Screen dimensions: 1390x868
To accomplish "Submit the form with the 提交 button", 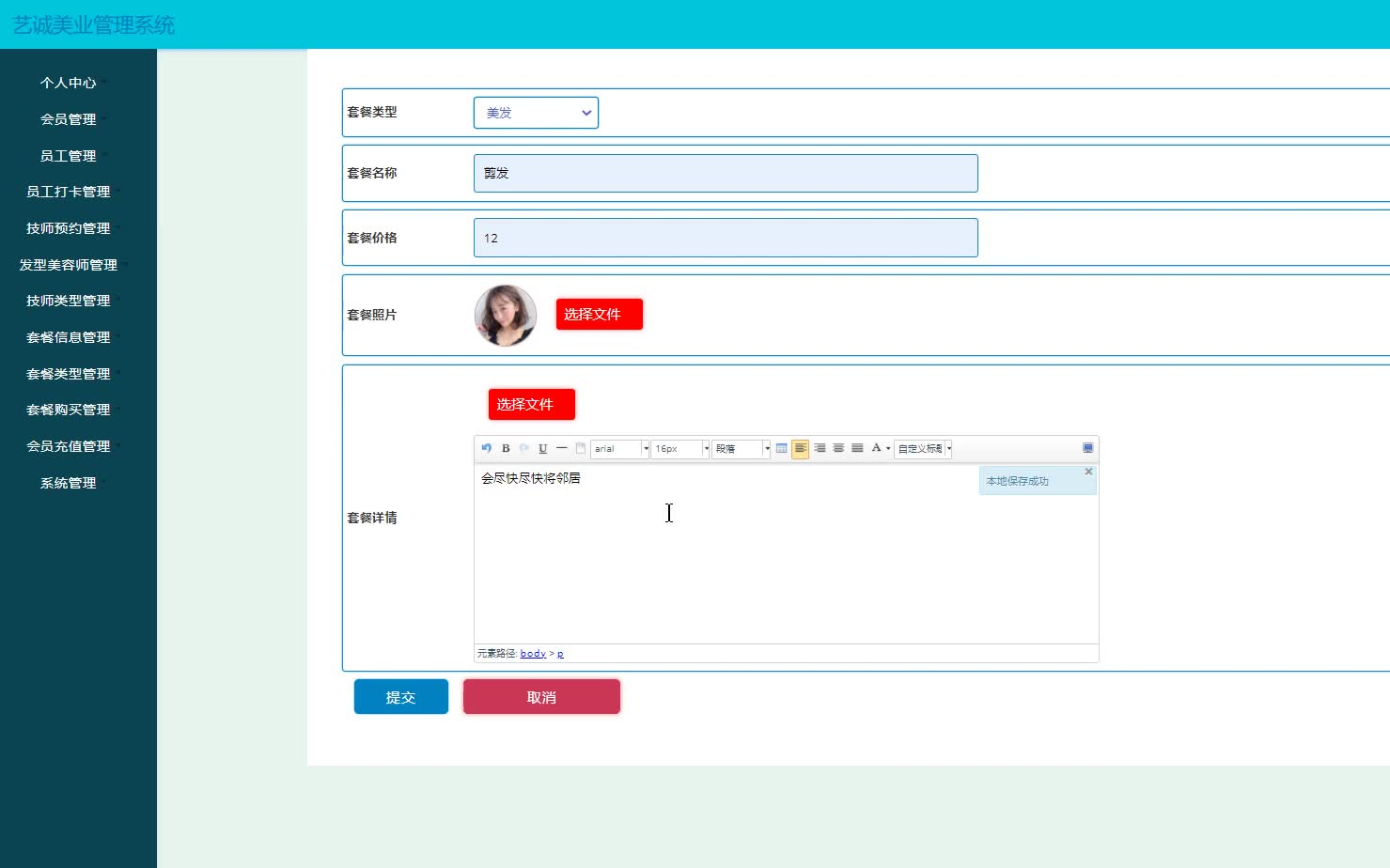I will 400,696.
